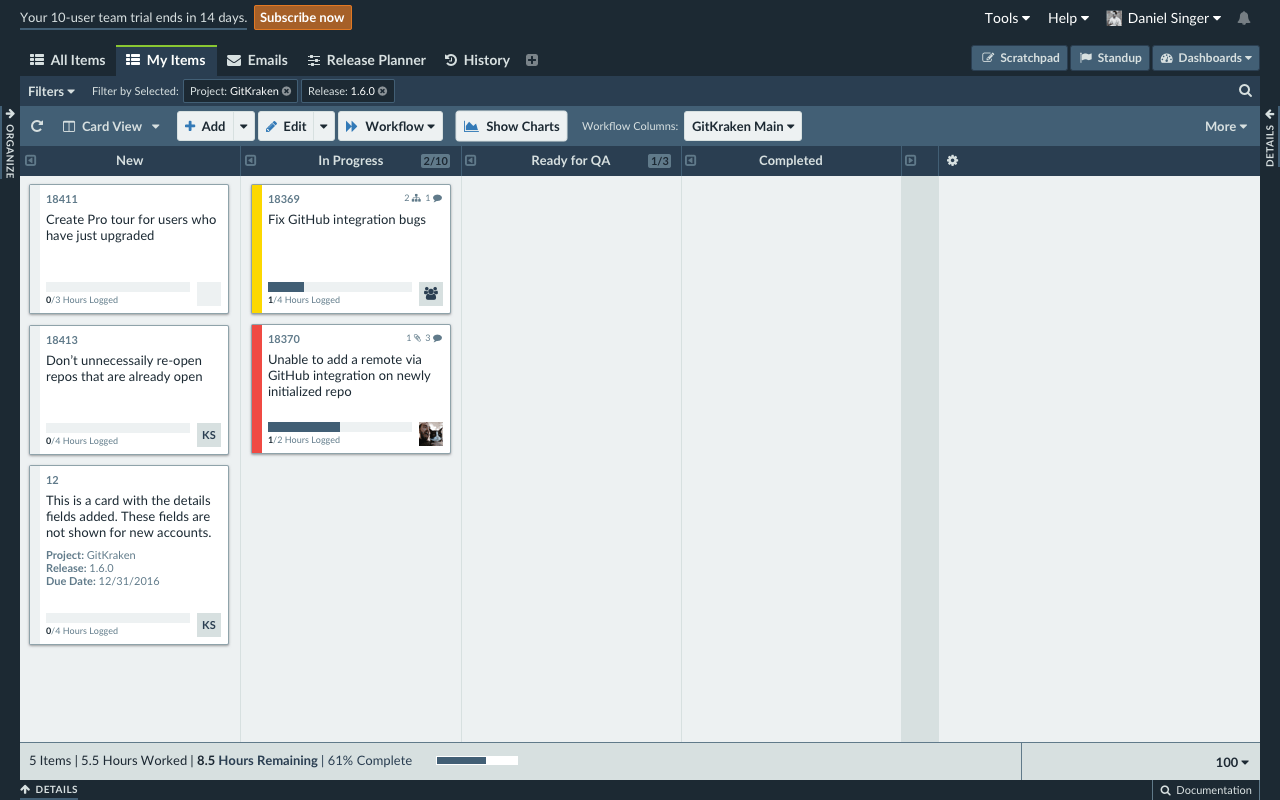Open the Add dropdown arrow
Viewport: 1280px width, 800px height.
click(245, 126)
